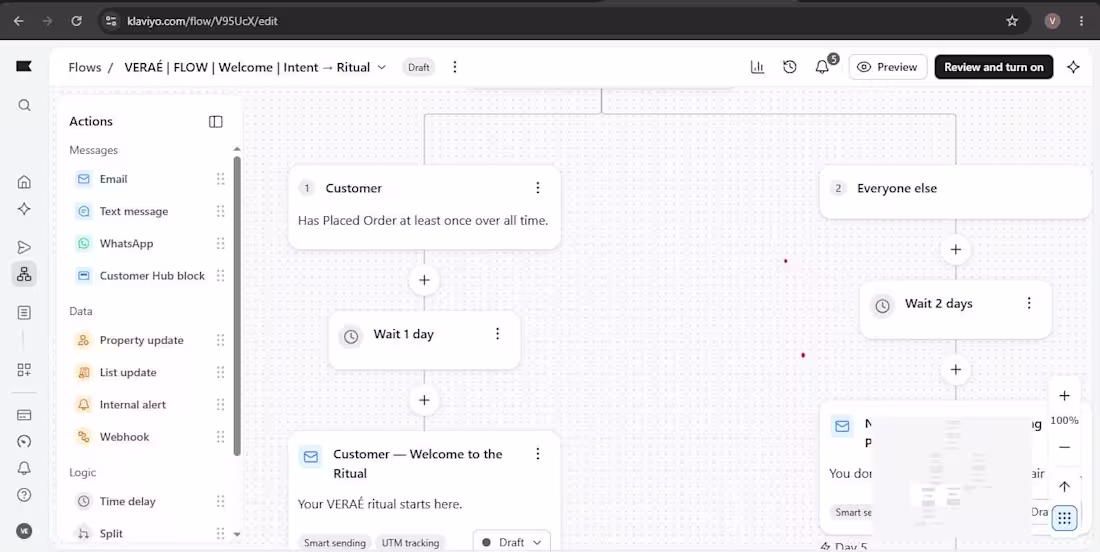1100x552 pixels.
Task: Select the Internal alert action
Action: click(149, 405)
